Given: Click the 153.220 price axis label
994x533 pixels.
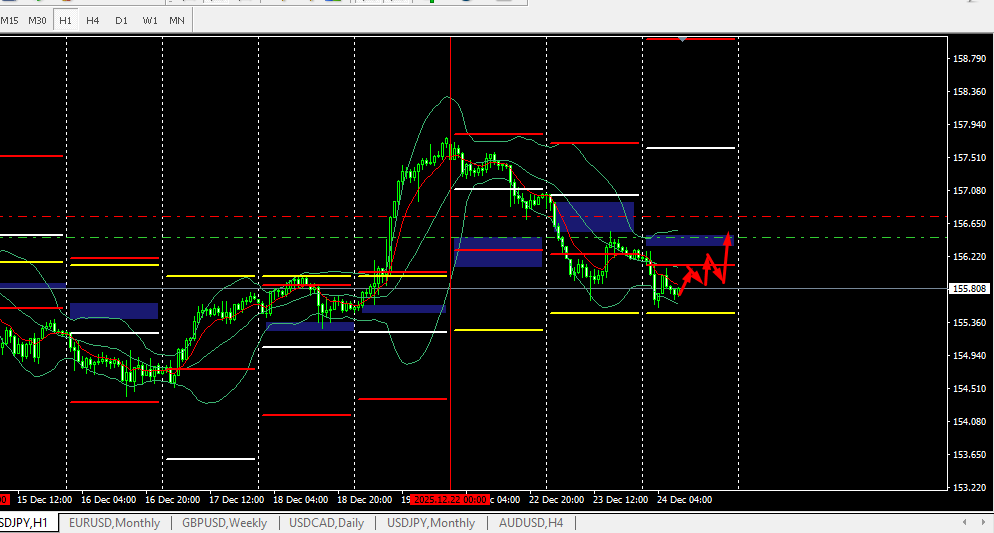Looking at the screenshot, I should [x=970, y=487].
